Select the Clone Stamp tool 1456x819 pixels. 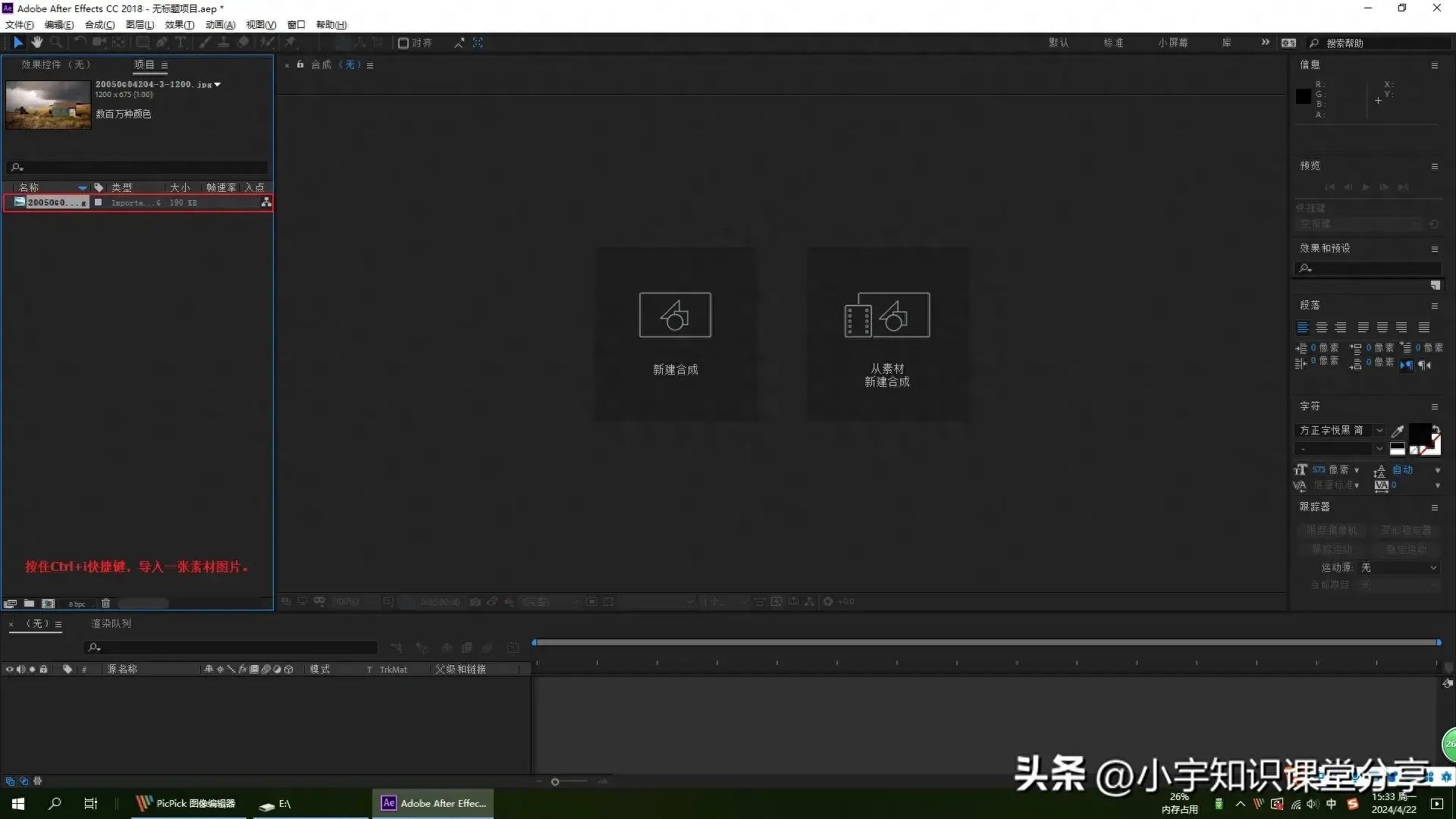[x=224, y=42]
